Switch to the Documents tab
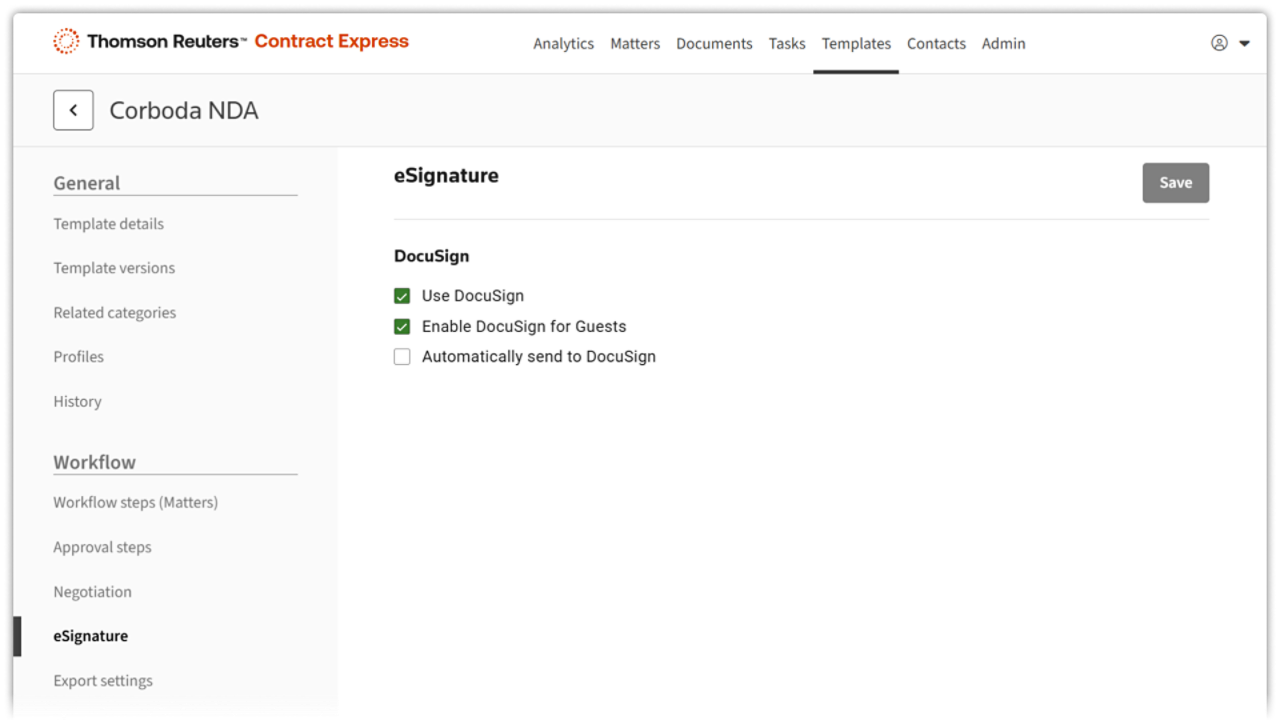 click(714, 44)
